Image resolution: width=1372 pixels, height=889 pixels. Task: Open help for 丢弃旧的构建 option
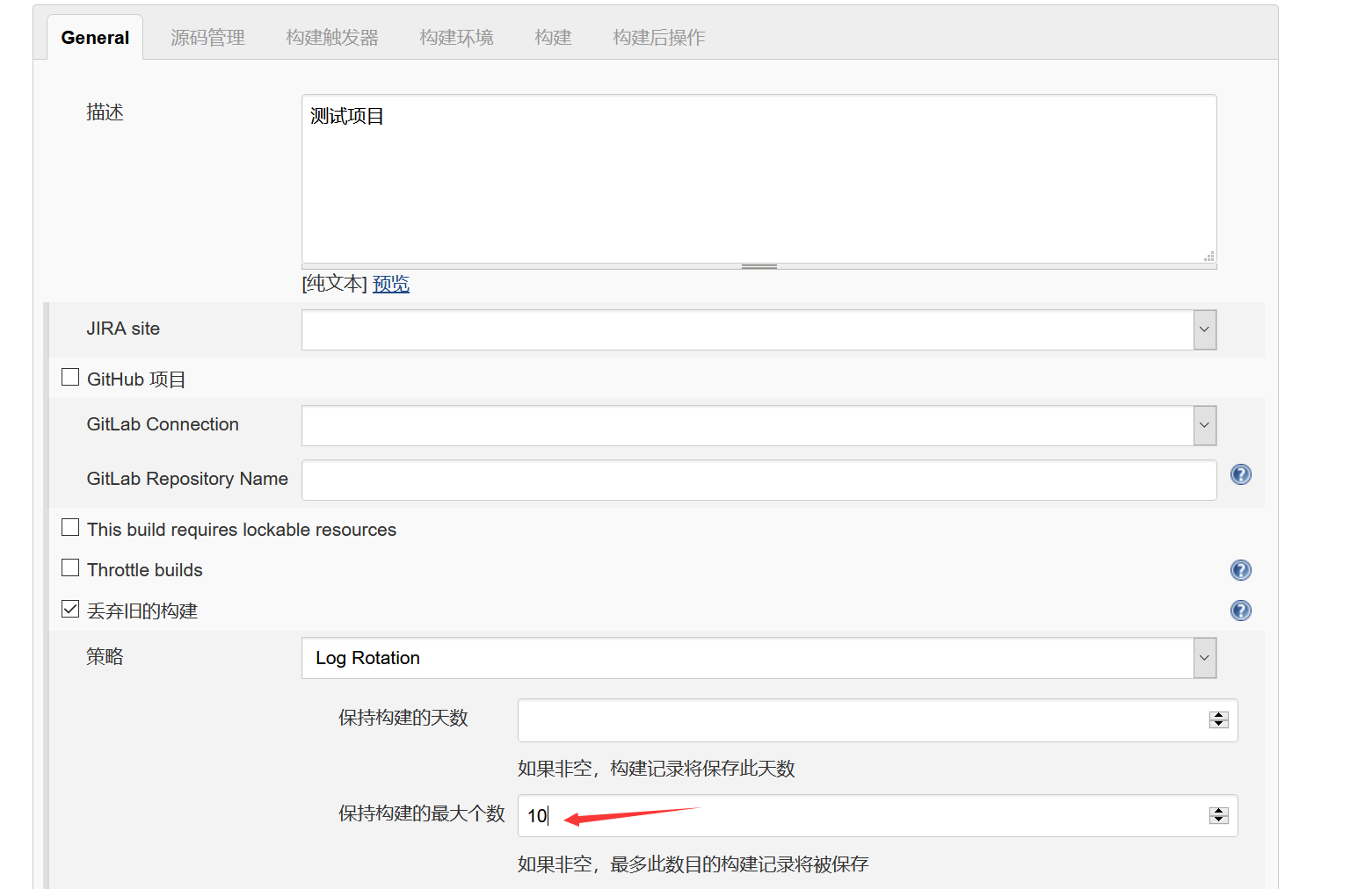pyautogui.click(x=1240, y=611)
